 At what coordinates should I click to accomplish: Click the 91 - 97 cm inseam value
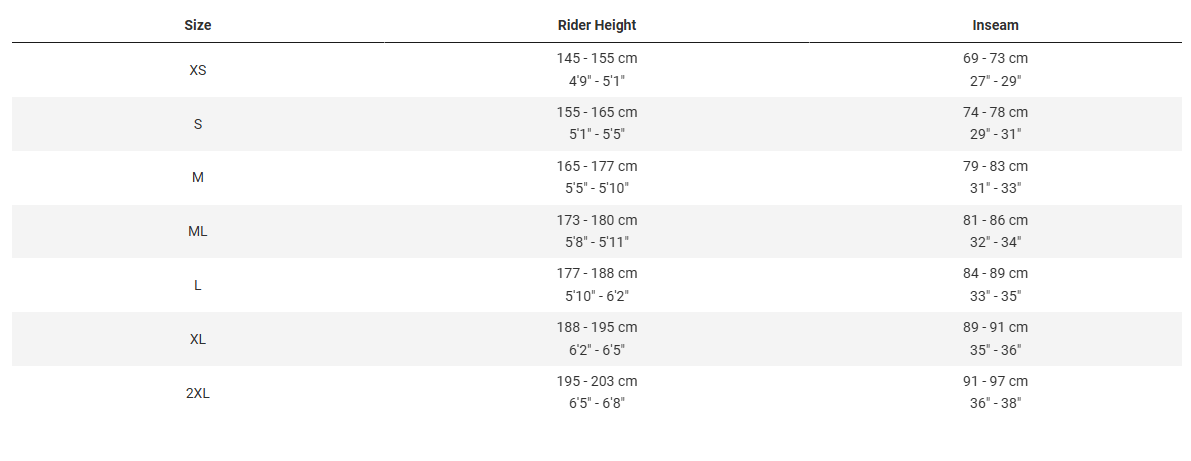click(x=995, y=381)
